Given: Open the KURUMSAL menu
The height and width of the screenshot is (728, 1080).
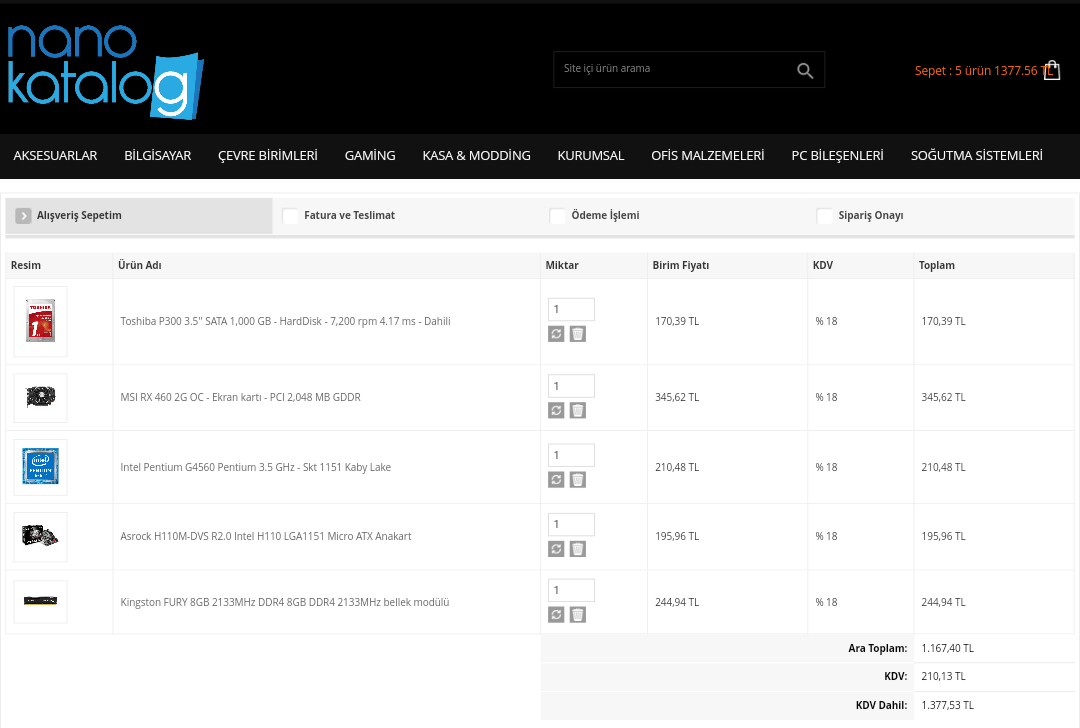Looking at the screenshot, I should point(591,156).
